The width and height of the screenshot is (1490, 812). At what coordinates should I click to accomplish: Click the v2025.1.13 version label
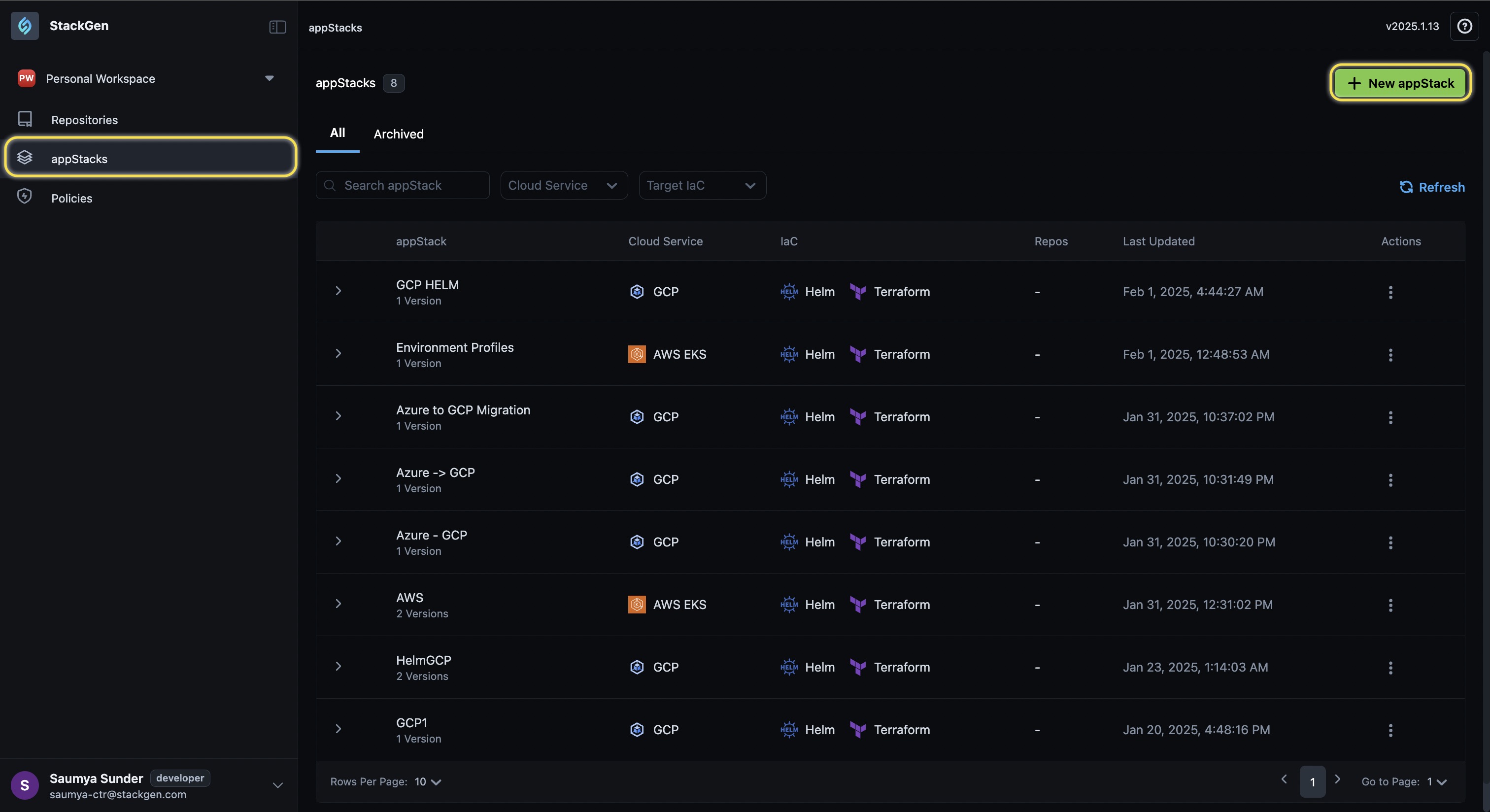[1412, 26]
